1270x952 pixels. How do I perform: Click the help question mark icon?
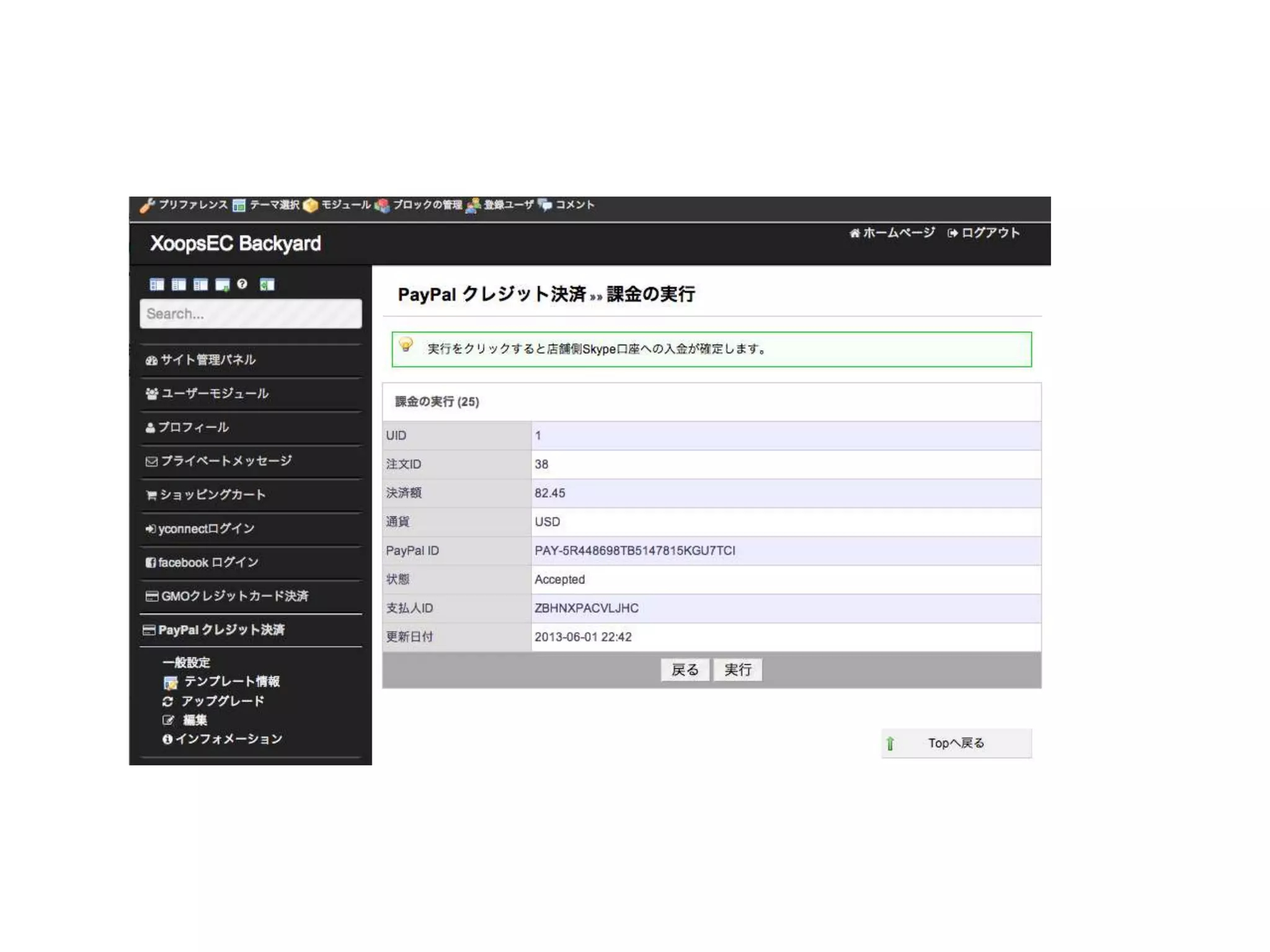coord(242,284)
